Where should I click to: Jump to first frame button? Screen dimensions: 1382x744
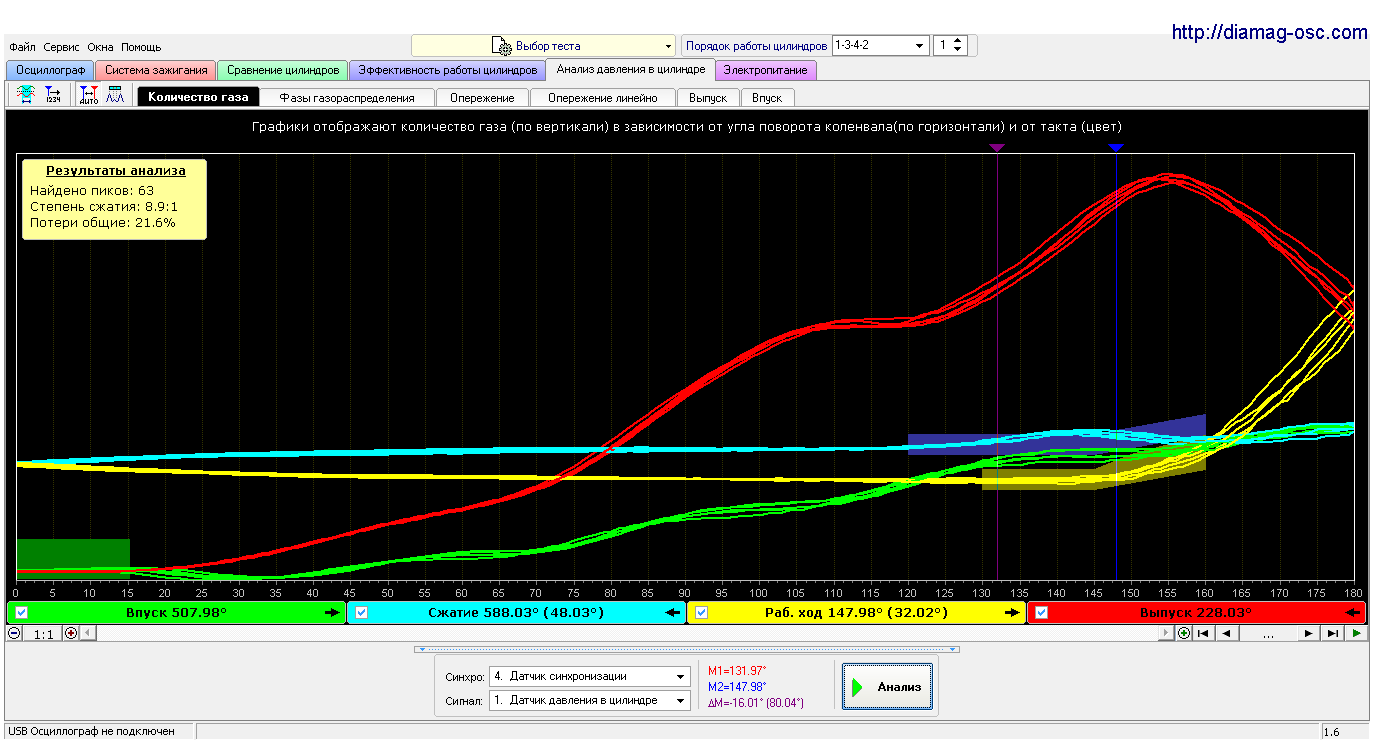[x=1204, y=633]
